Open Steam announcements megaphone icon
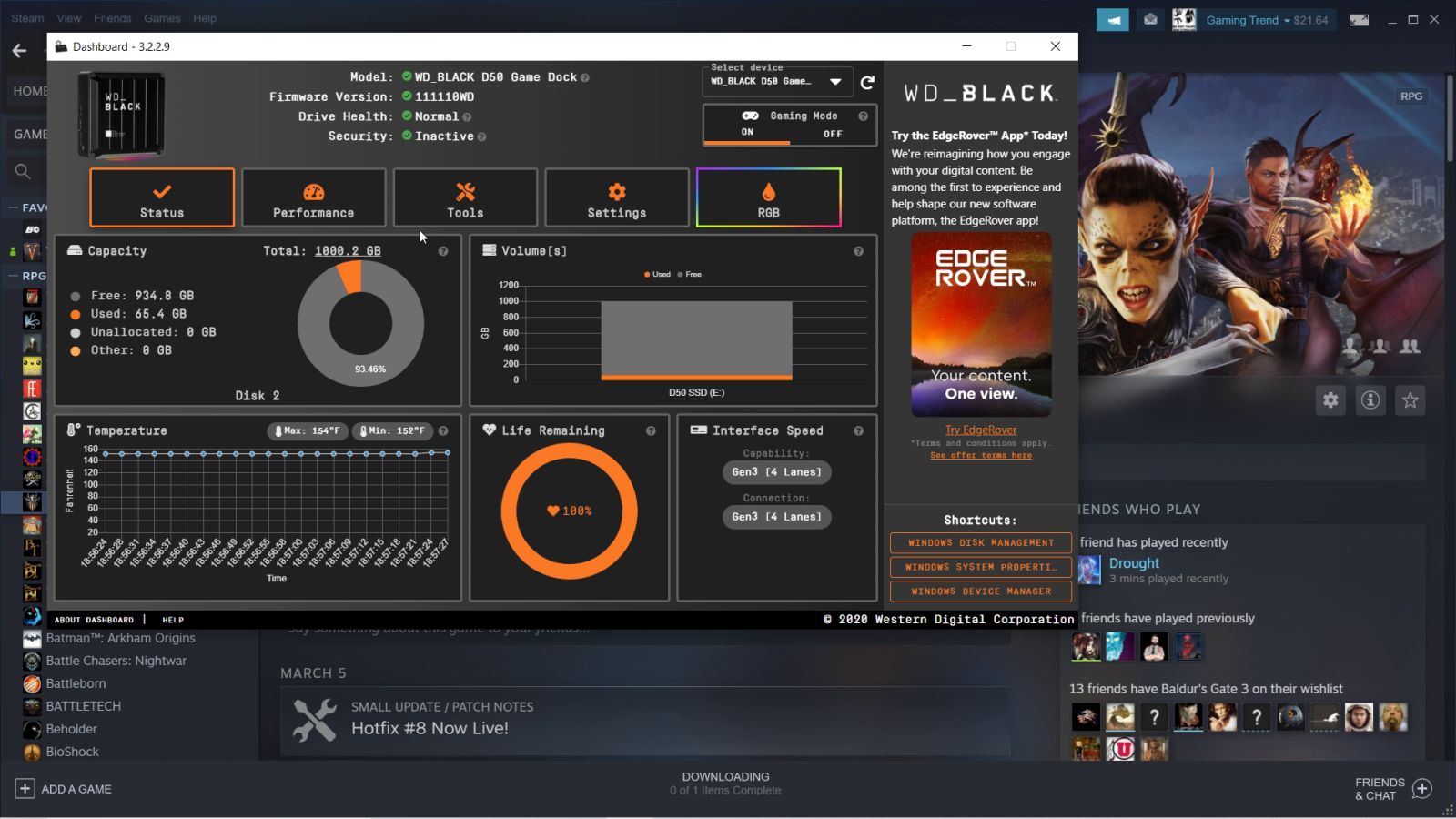Viewport: 1456px width, 819px height. 1112,20
